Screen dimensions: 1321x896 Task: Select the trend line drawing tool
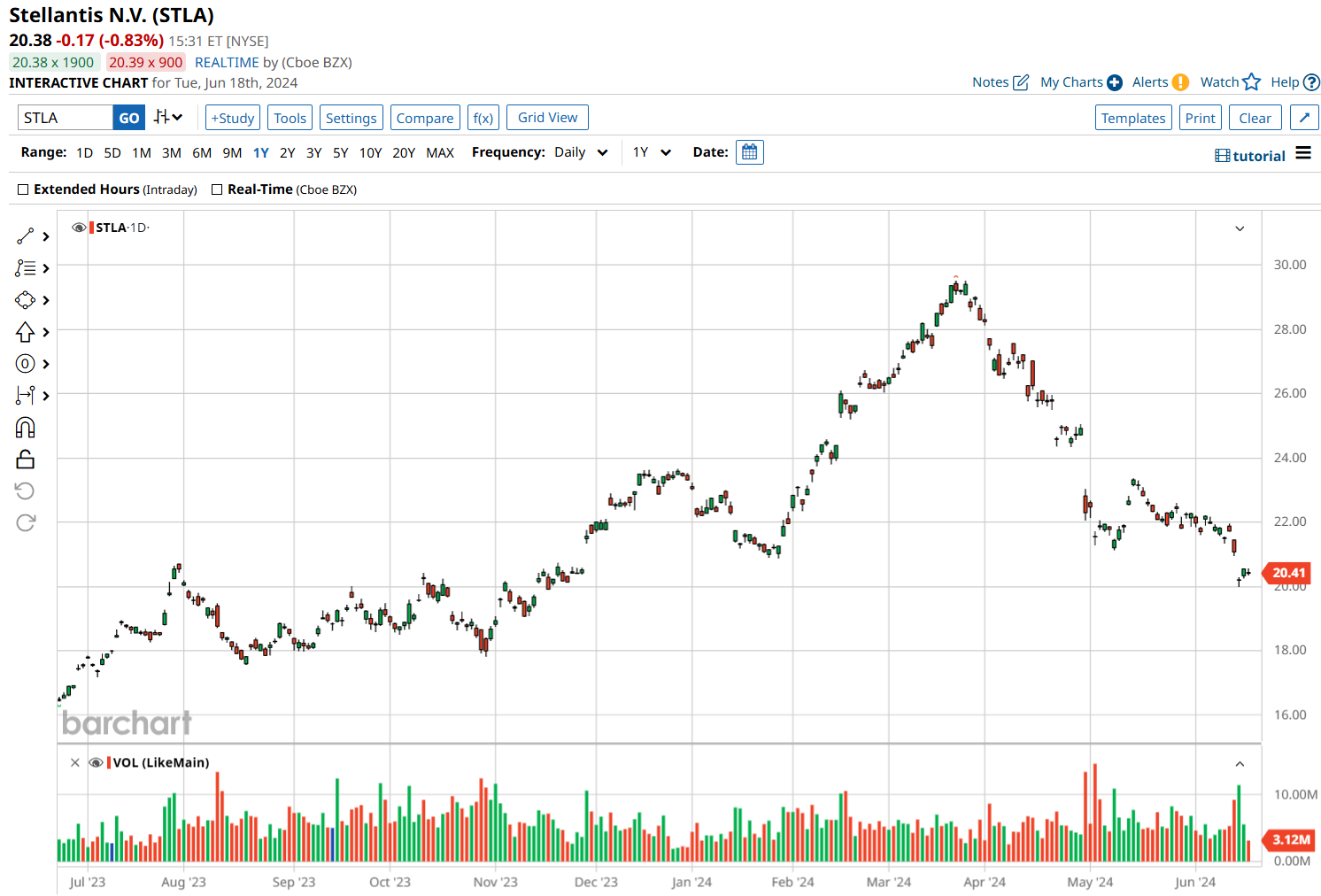(25, 236)
